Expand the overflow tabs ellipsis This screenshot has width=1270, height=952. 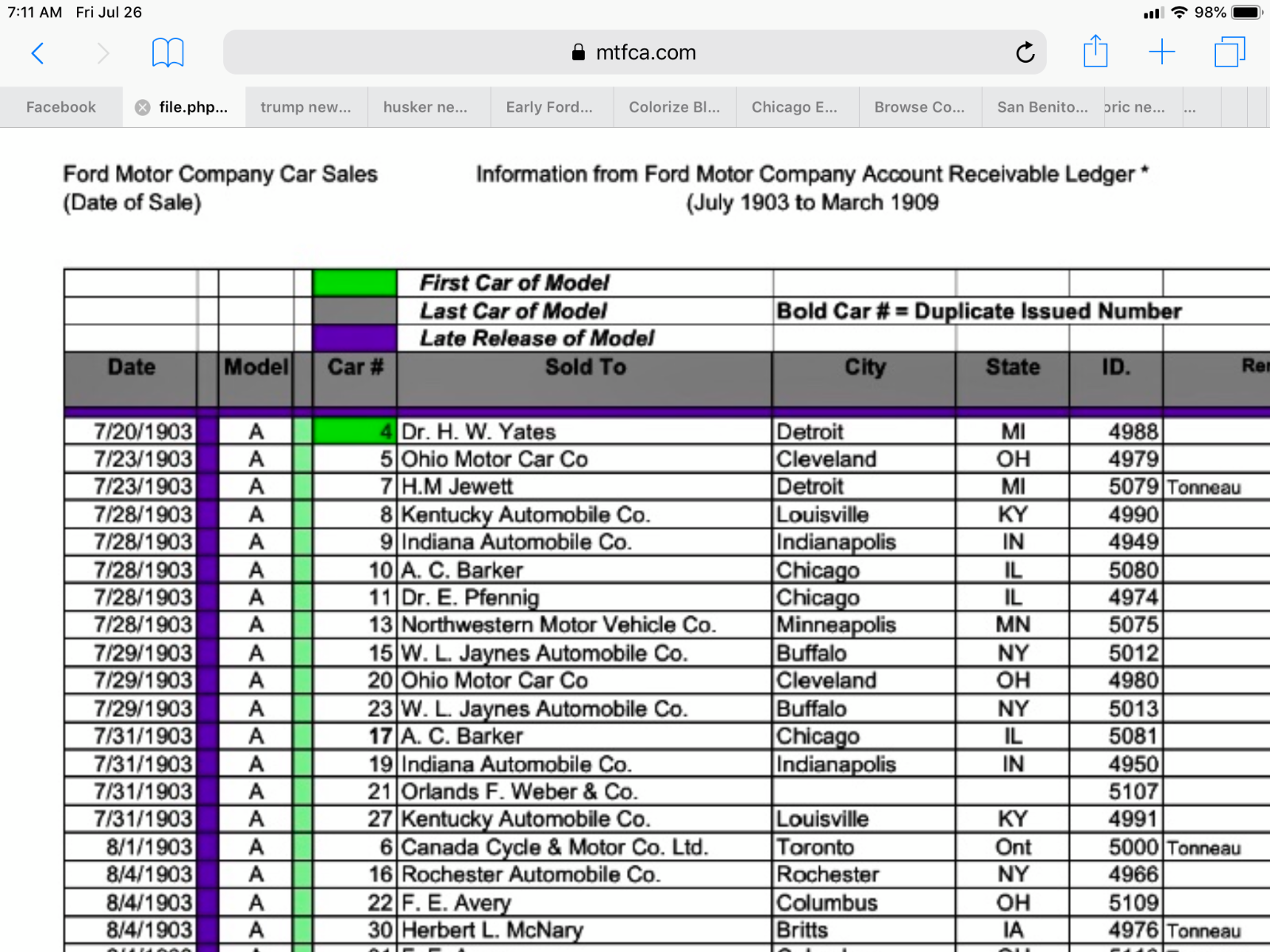[x=1190, y=108]
